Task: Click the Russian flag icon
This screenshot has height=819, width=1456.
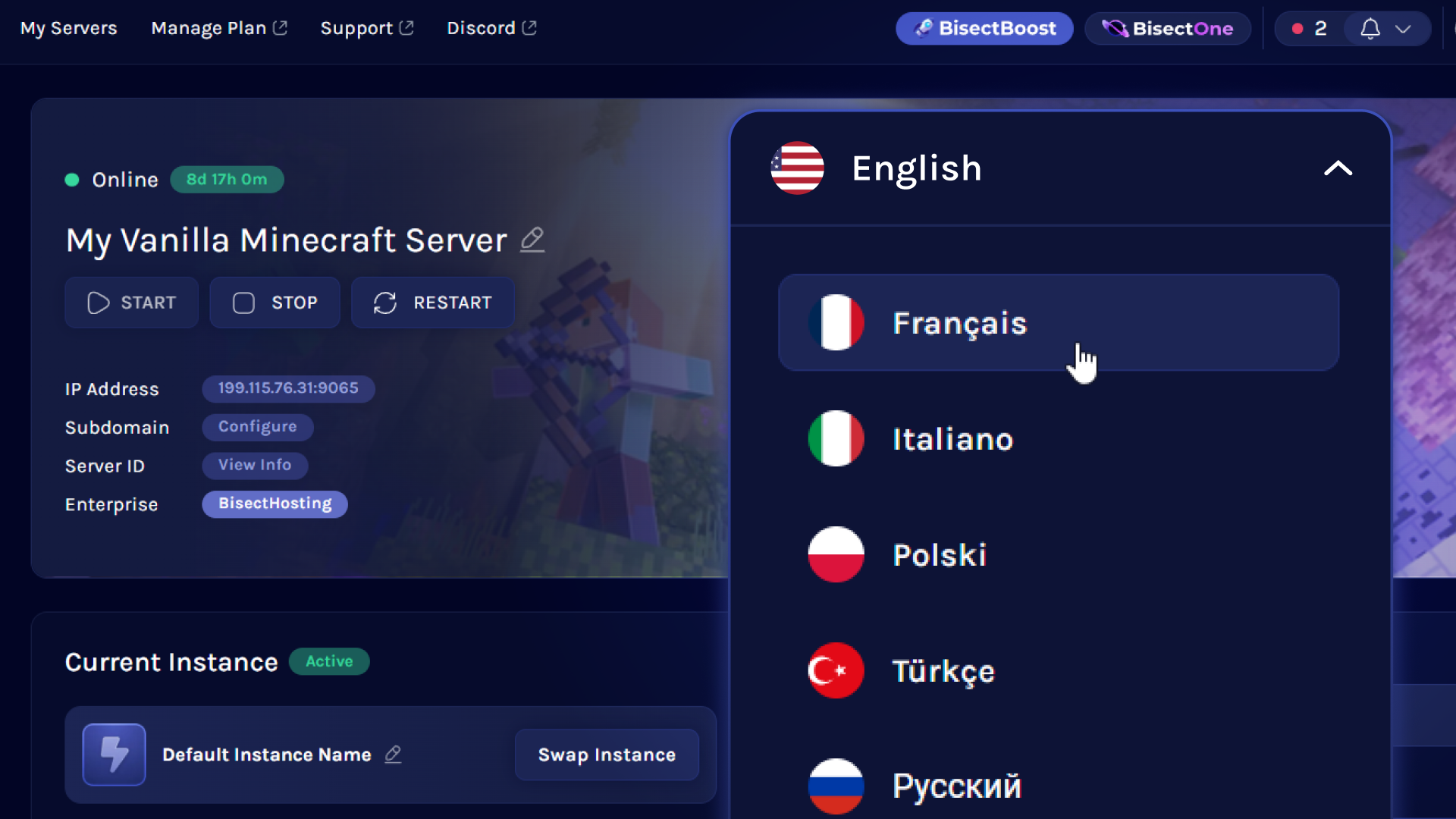Action: click(x=836, y=786)
